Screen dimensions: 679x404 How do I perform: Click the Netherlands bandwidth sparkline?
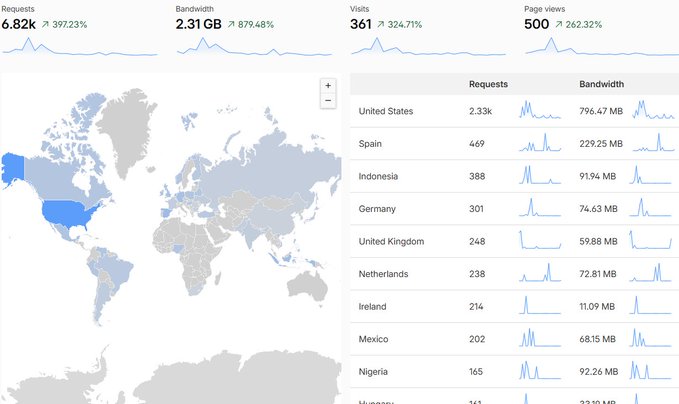[650, 272]
